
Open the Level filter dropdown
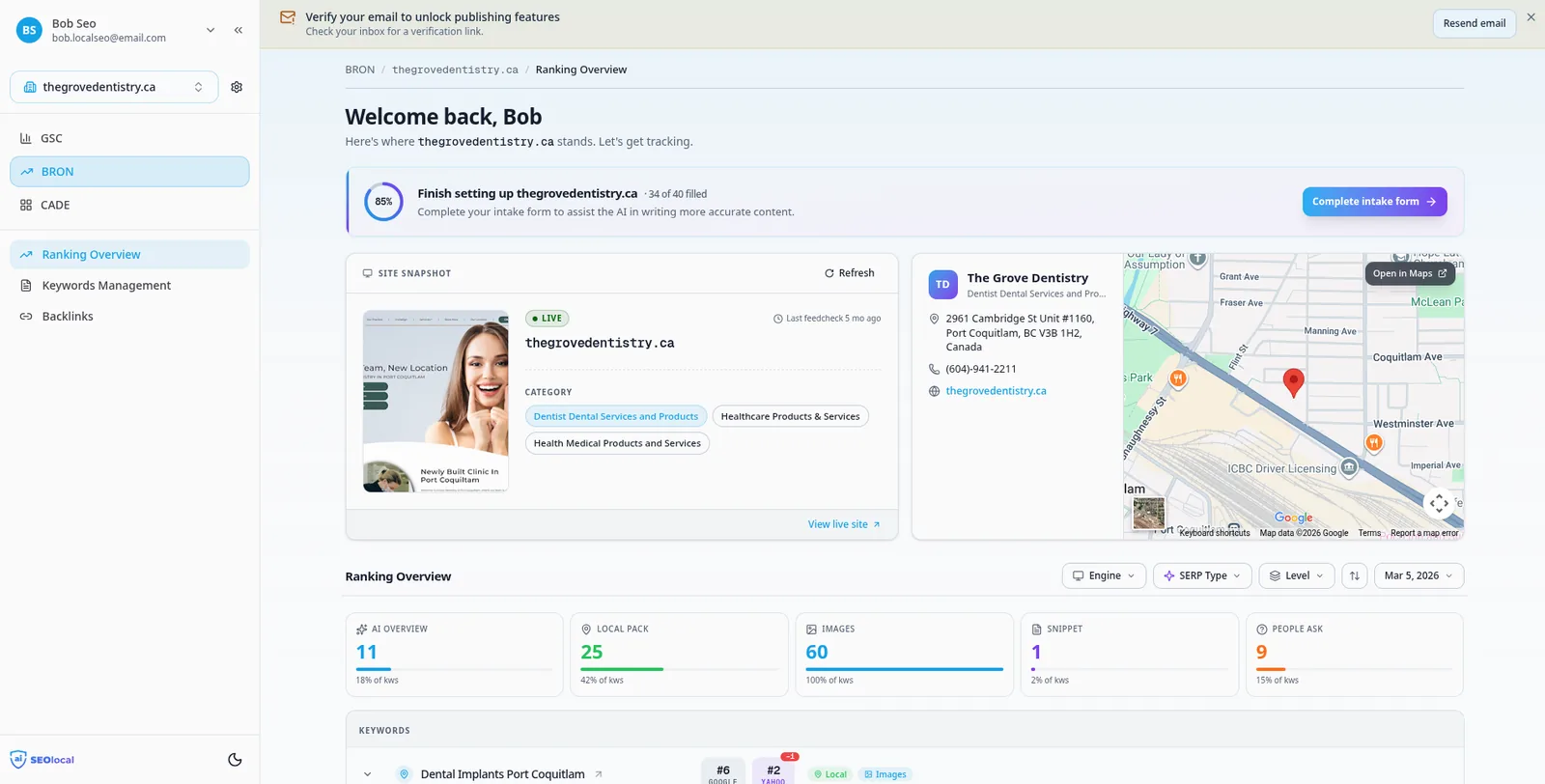pyautogui.click(x=1297, y=575)
